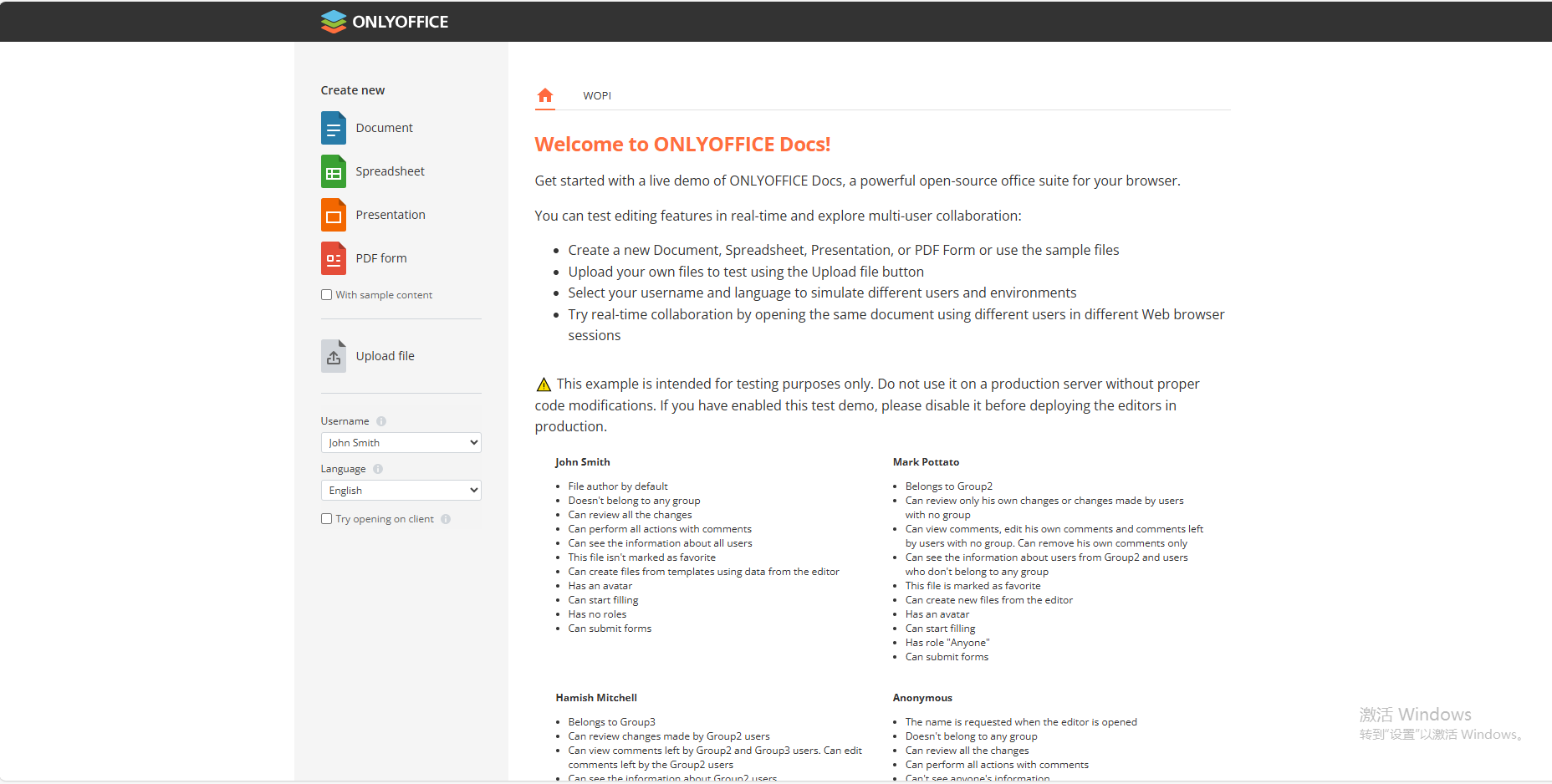
Task: Open the Username dropdown showing John Smith
Action: tap(401, 443)
